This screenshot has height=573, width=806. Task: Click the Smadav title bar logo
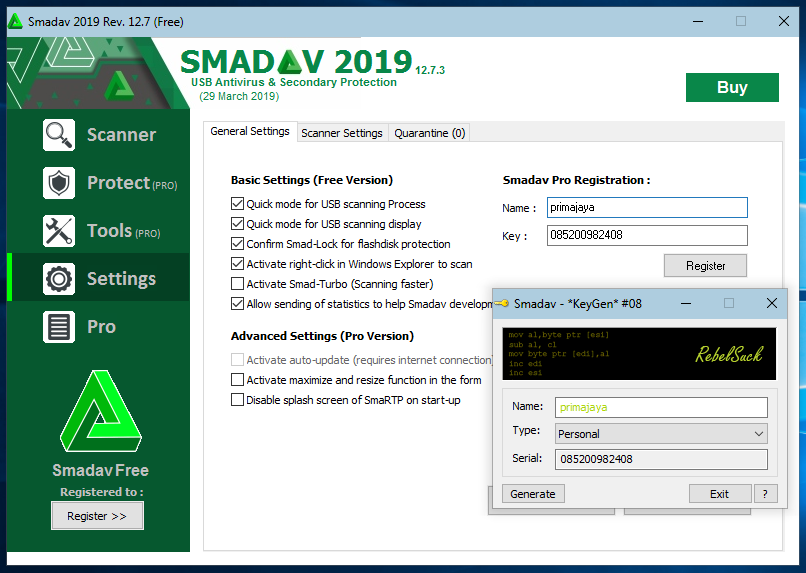click(x=15, y=22)
